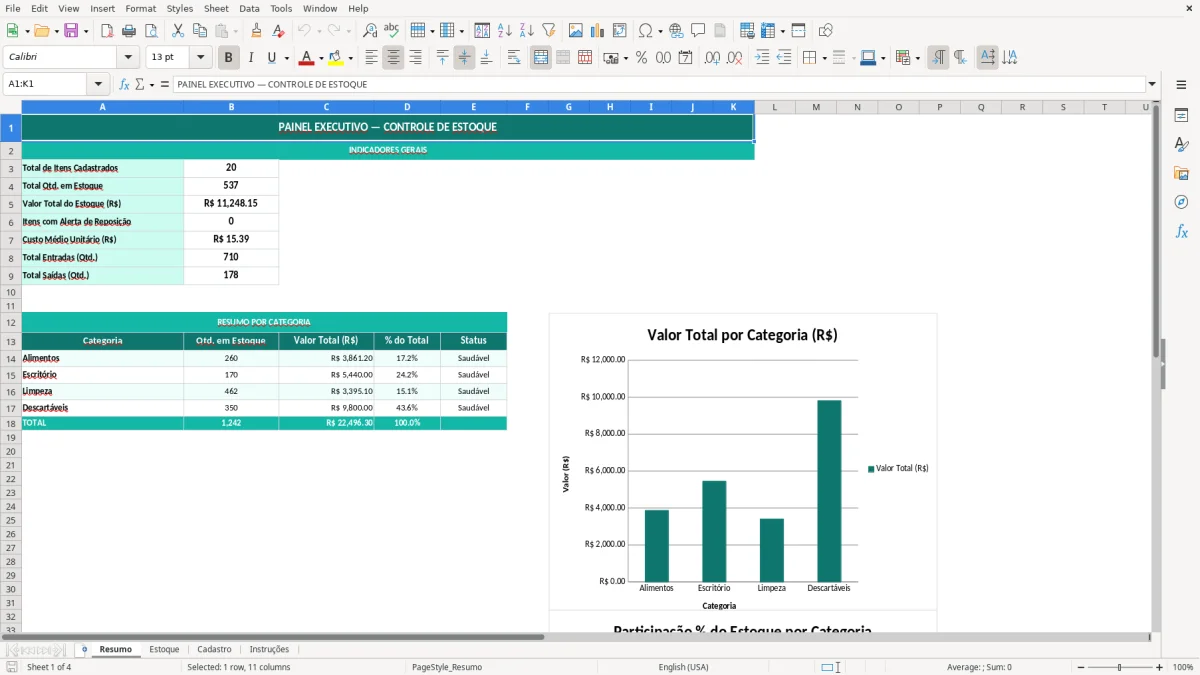
Task: Click the Name Box field A1:K1
Action: coord(46,84)
